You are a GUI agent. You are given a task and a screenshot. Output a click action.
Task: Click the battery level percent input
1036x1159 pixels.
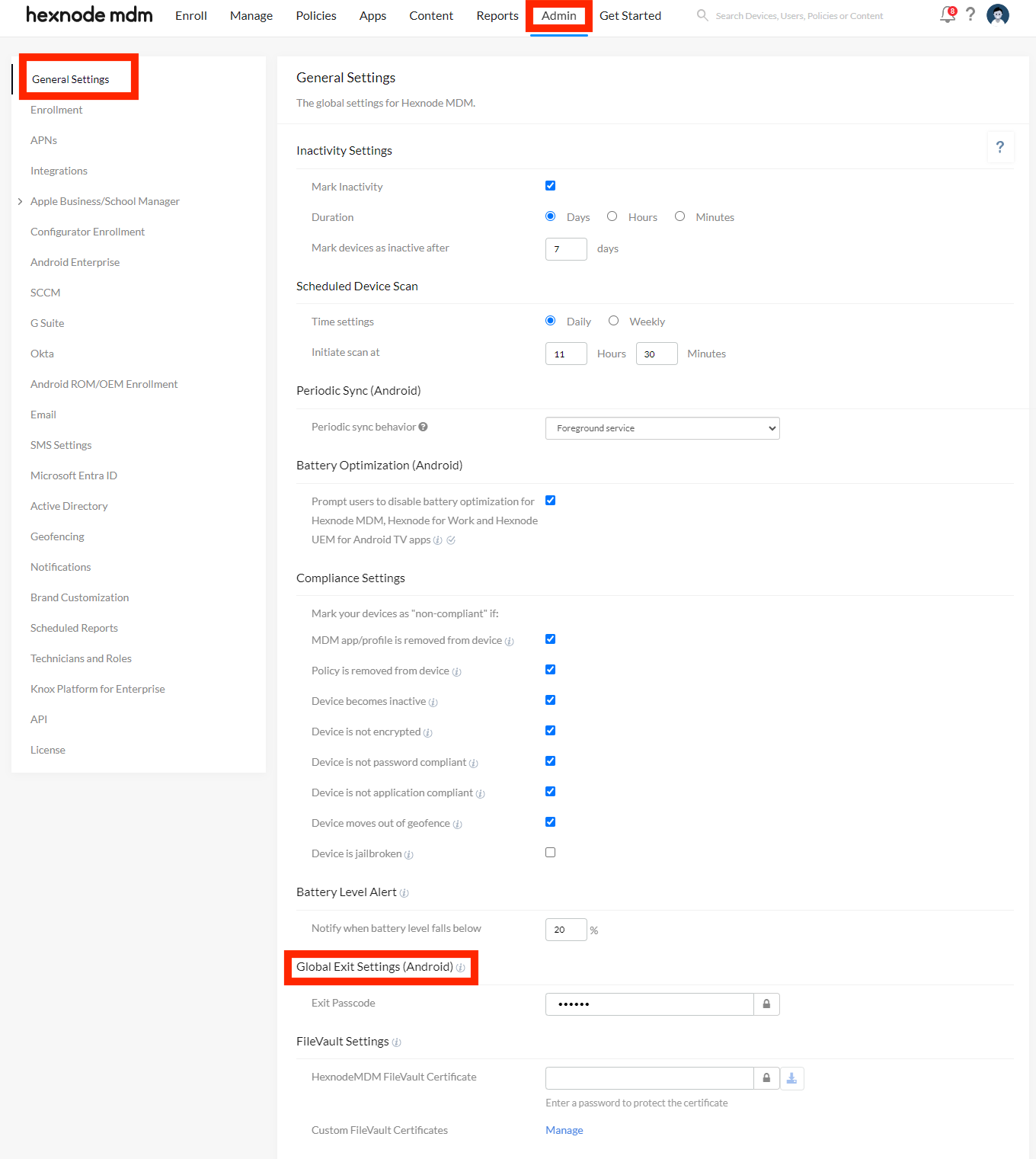pyautogui.click(x=566, y=930)
